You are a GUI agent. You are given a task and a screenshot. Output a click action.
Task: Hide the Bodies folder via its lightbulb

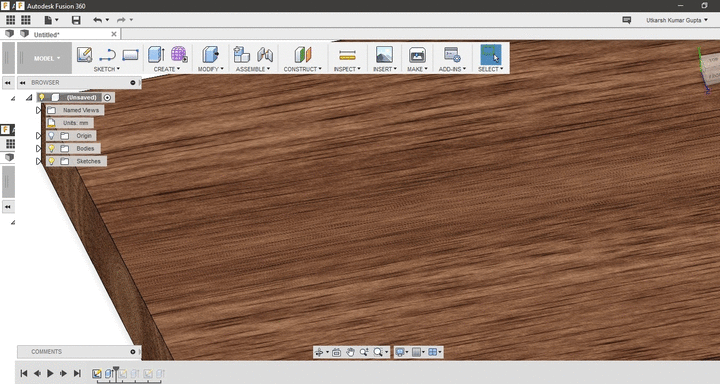(x=51, y=148)
